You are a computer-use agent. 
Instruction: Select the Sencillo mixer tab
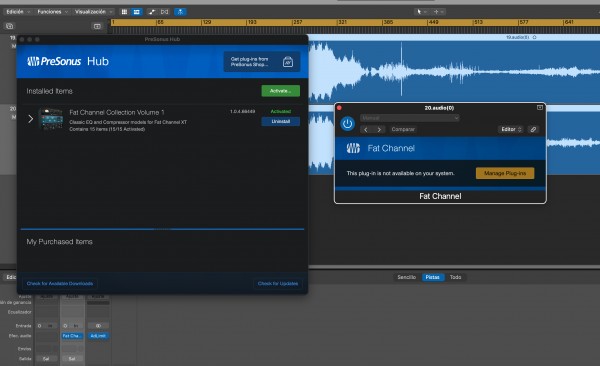click(406, 277)
